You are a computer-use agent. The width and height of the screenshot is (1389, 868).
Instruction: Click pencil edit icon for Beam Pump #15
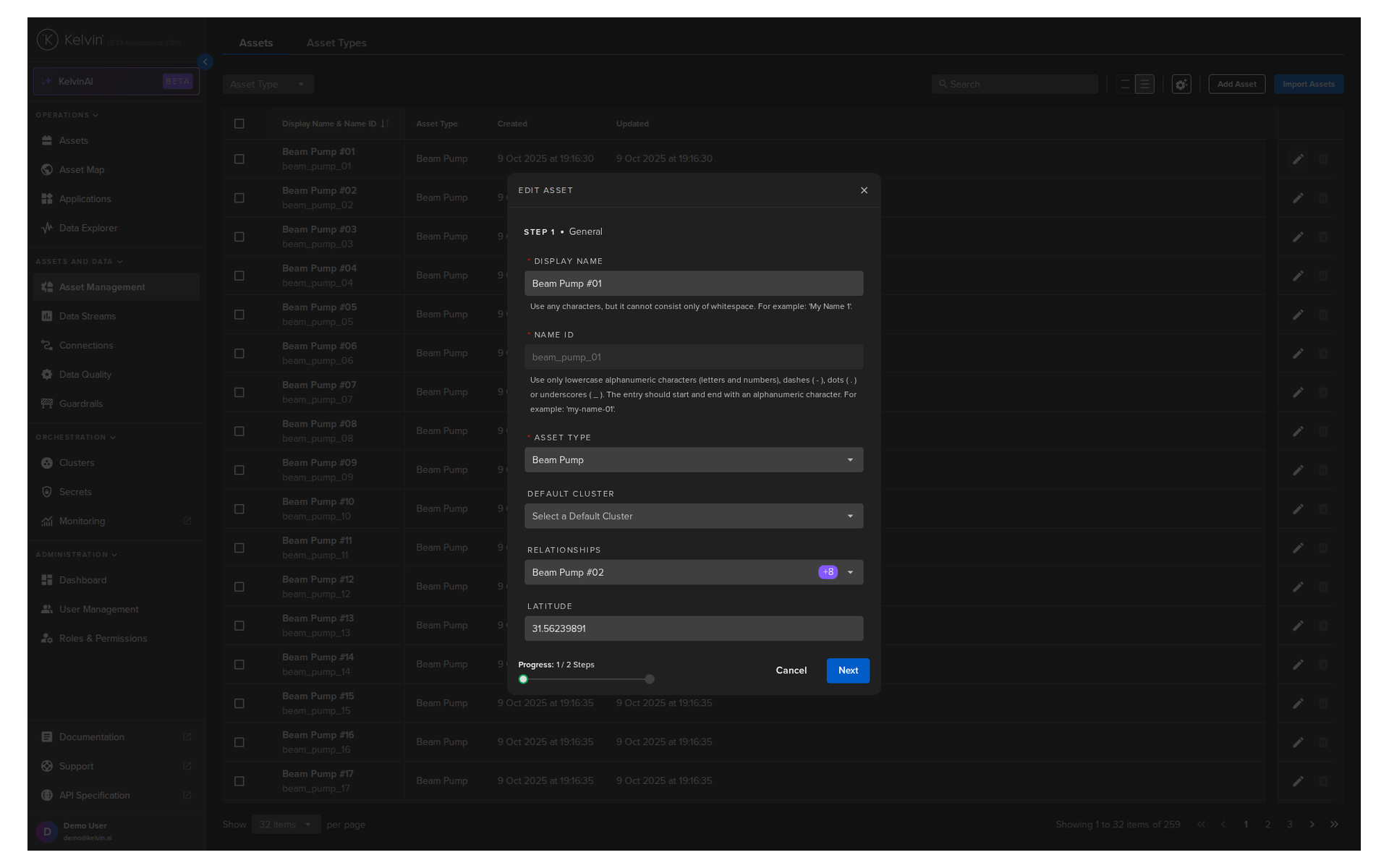[x=1298, y=704]
